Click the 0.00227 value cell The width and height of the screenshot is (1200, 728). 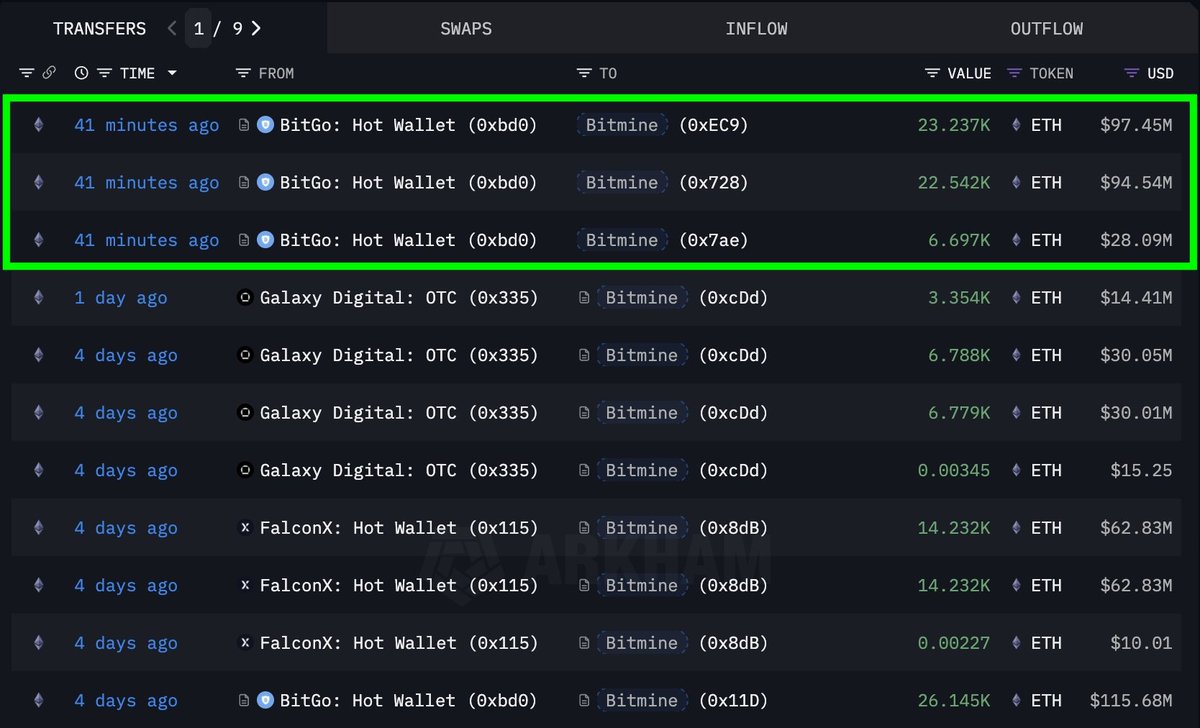[954, 644]
